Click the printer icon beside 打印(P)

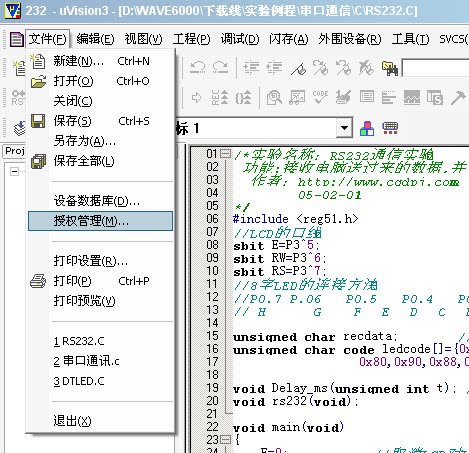click(x=38, y=281)
